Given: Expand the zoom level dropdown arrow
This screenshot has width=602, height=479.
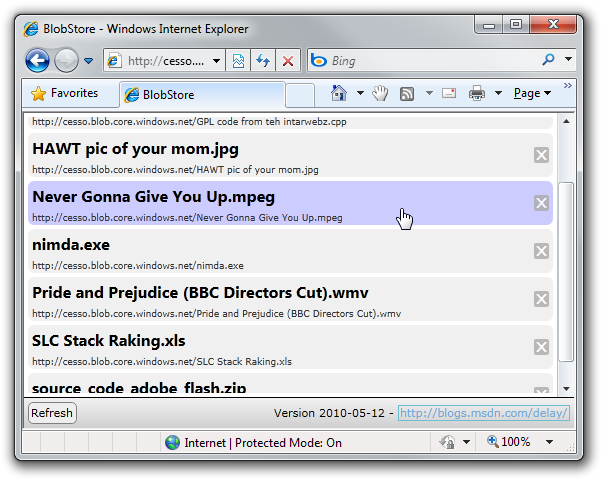Looking at the screenshot, I should click(550, 442).
